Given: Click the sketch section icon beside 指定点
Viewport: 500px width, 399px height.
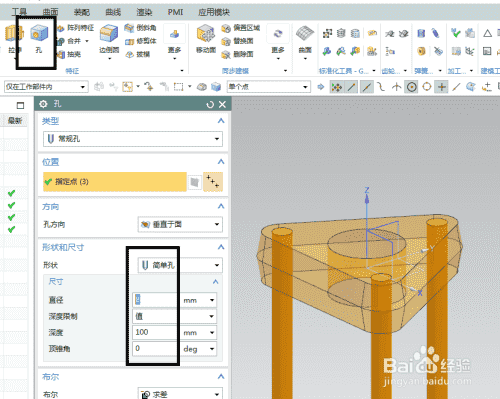Looking at the screenshot, I should click(x=195, y=182).
